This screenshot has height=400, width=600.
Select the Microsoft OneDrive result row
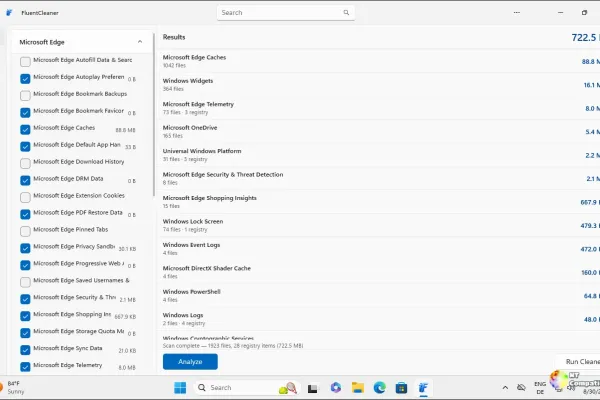(x=381, y=131)
